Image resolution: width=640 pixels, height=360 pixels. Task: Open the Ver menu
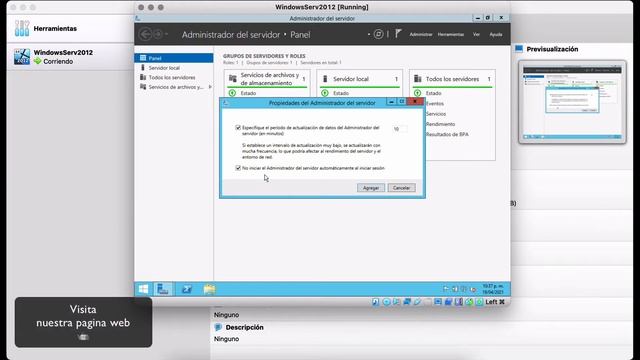(476, 35)
